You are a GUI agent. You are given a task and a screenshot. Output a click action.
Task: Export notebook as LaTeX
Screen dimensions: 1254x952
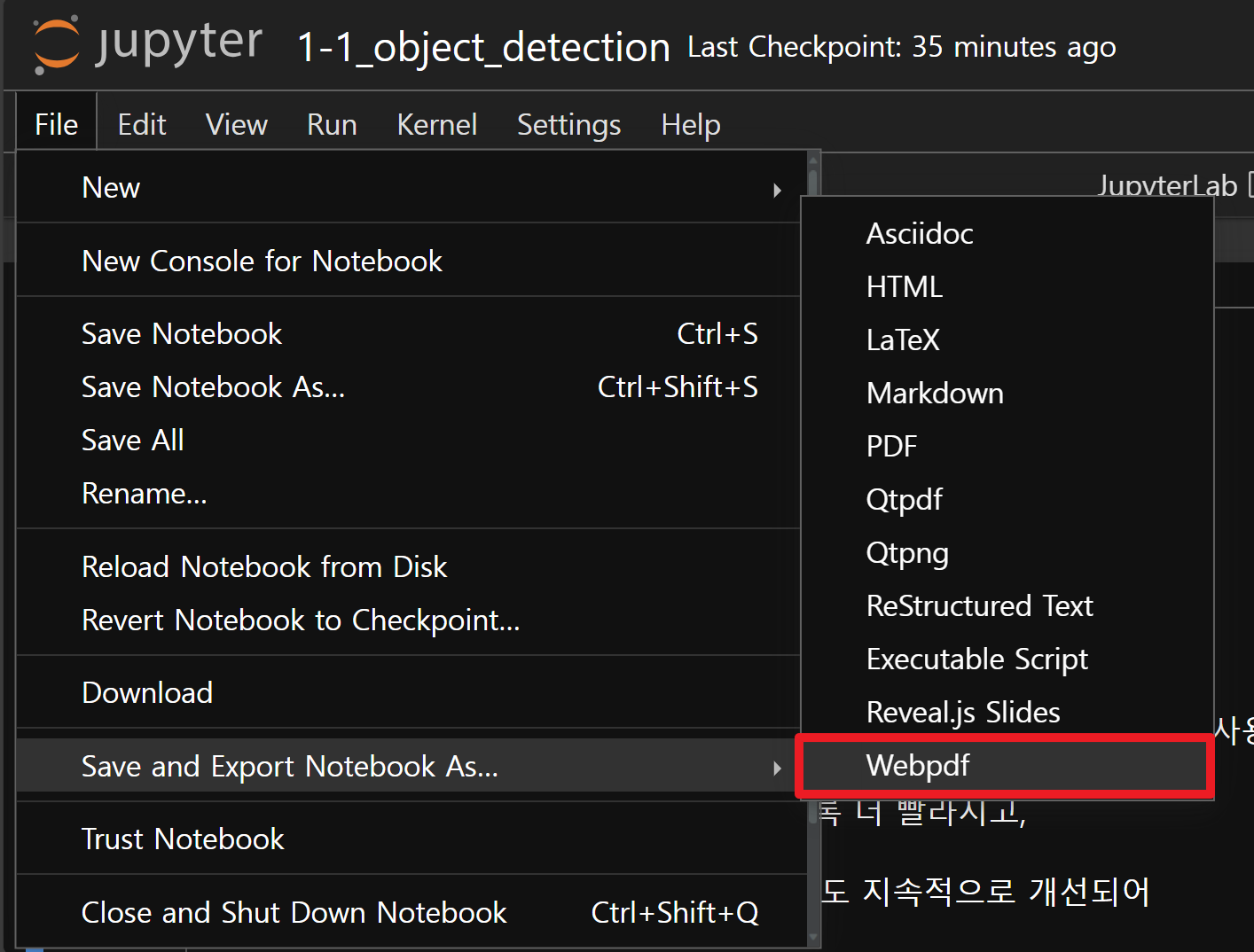click(x=1007, y=340)
